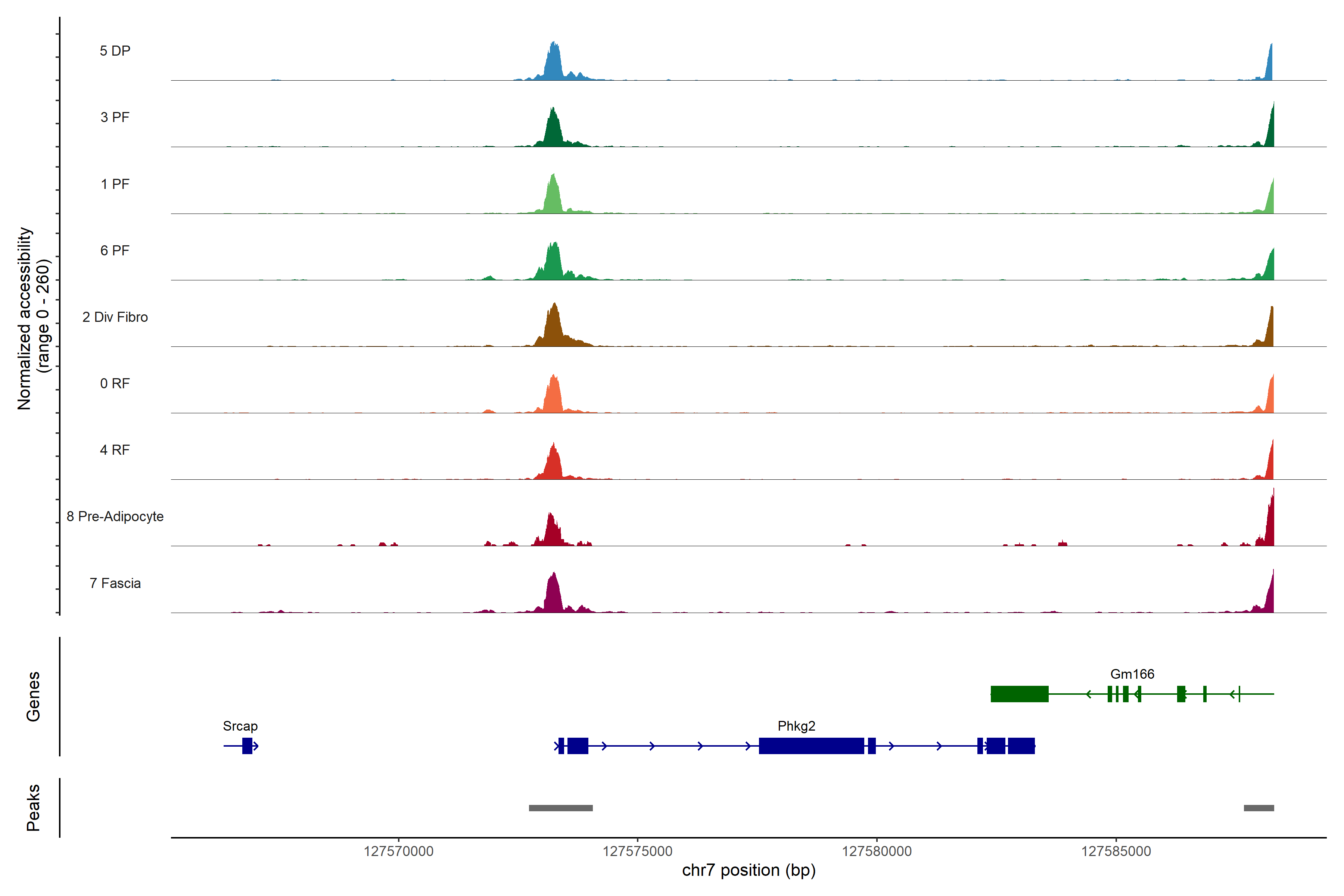1344x896 pixels.
Task: Click the 127585000 axis tick label
Action: [x=1116, y=852]
